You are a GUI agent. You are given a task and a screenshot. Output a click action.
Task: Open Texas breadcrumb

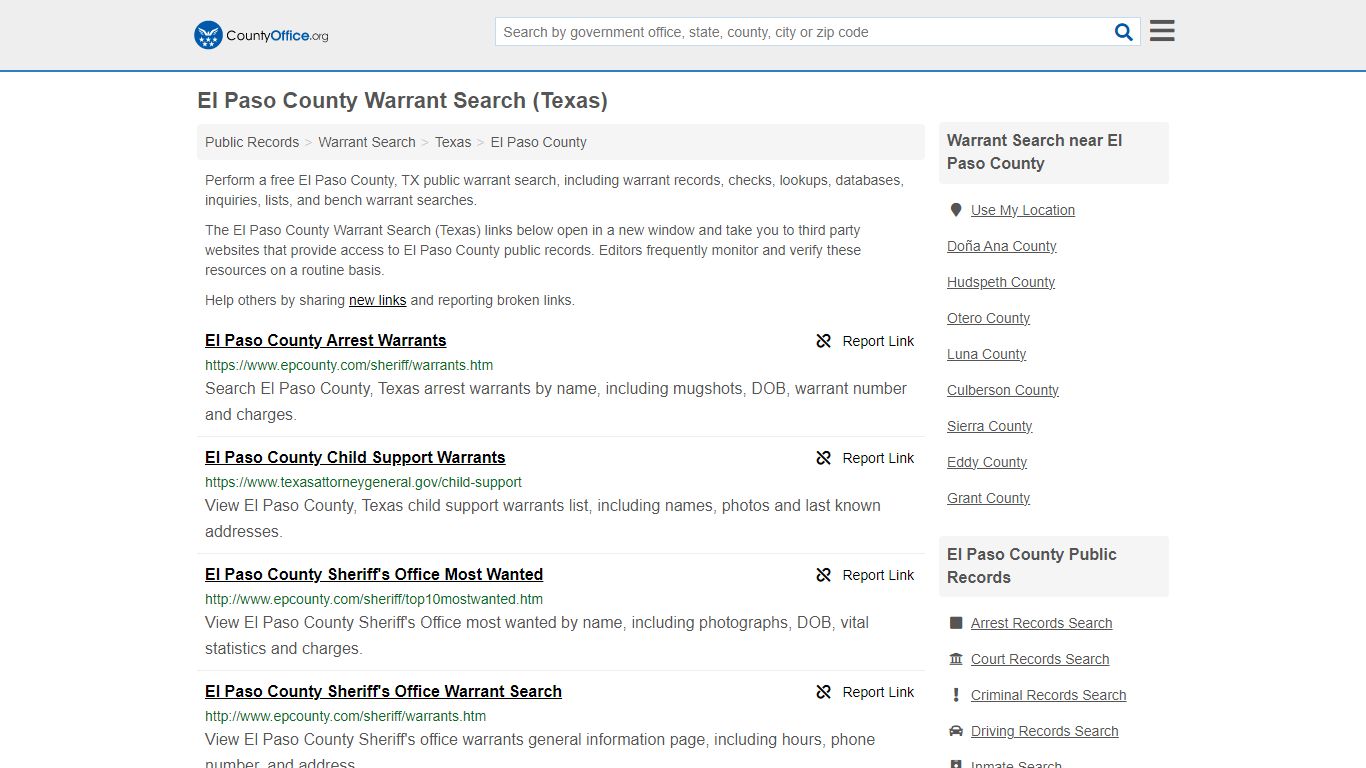coord(453,142)
